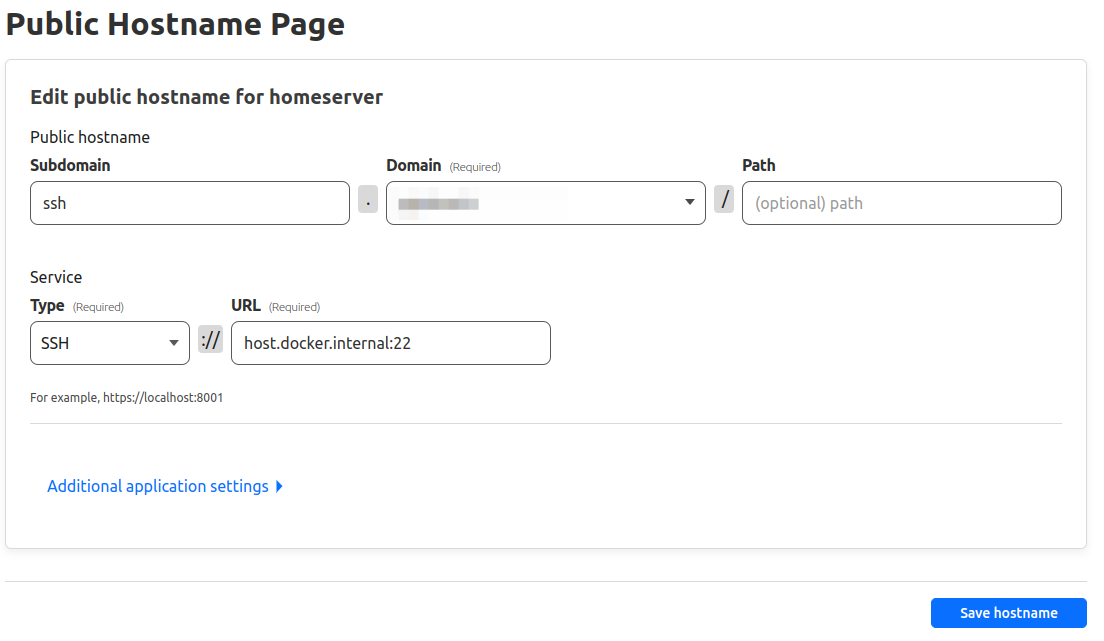Click the URL field containing host.docker.internal:22
1104x641 pixels.
tap(390, 342)
